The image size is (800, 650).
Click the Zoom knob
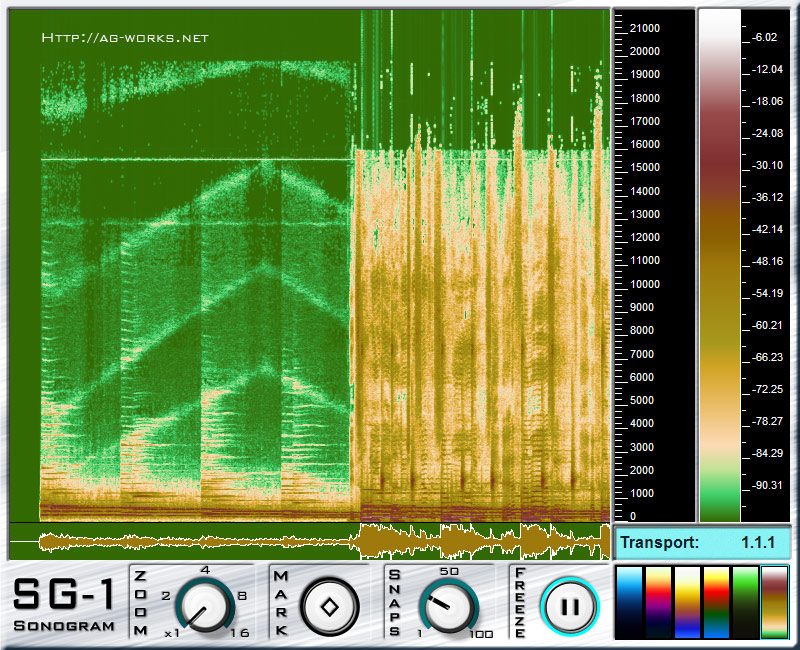pos(204,606)
